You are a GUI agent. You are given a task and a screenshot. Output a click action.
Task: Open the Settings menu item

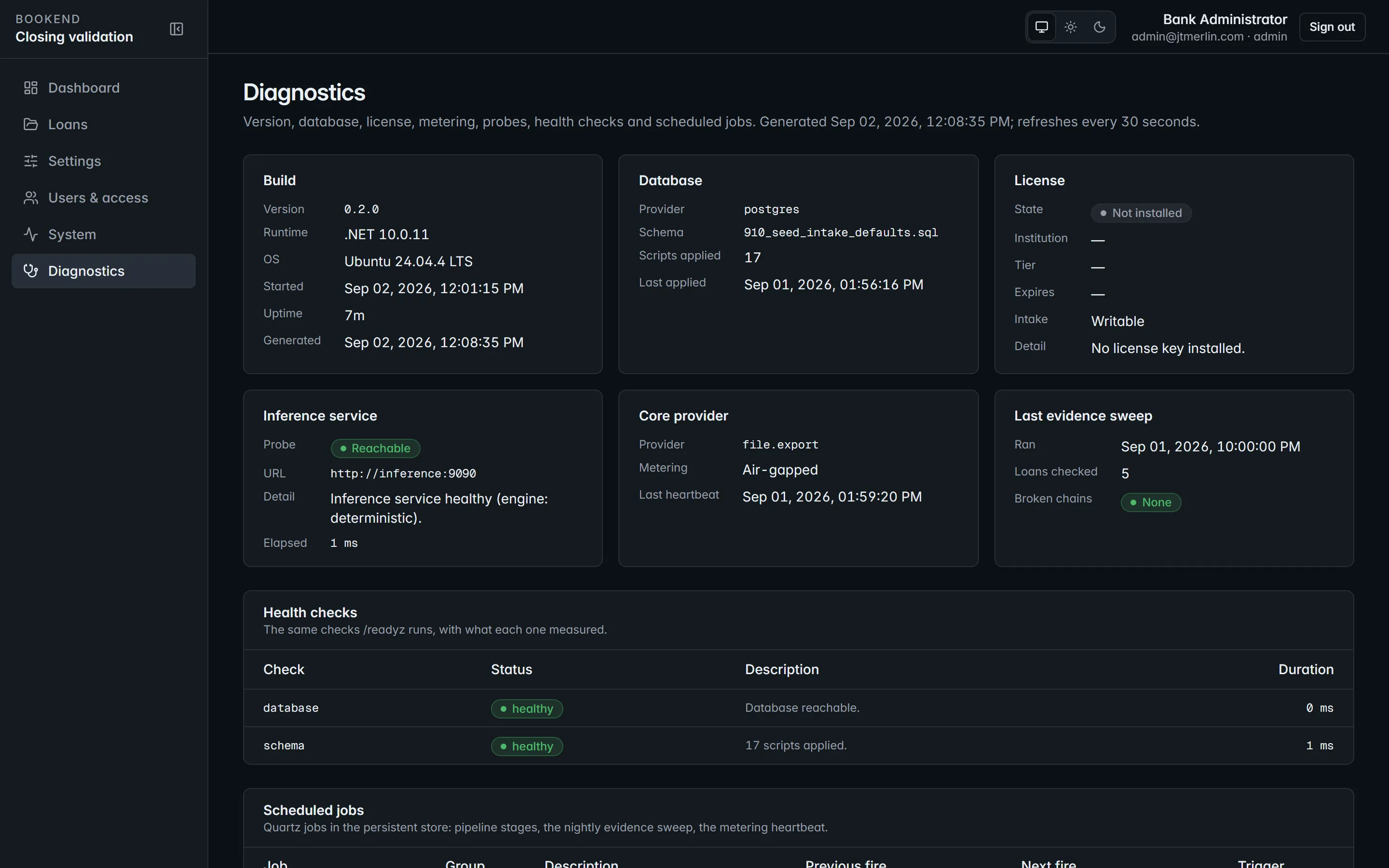point(103,162)
